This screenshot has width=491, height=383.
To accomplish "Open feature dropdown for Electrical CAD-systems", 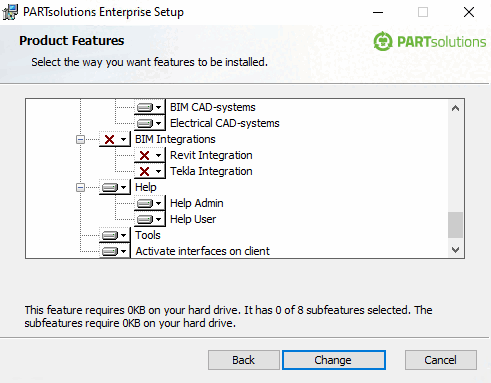I will point(149,123).
